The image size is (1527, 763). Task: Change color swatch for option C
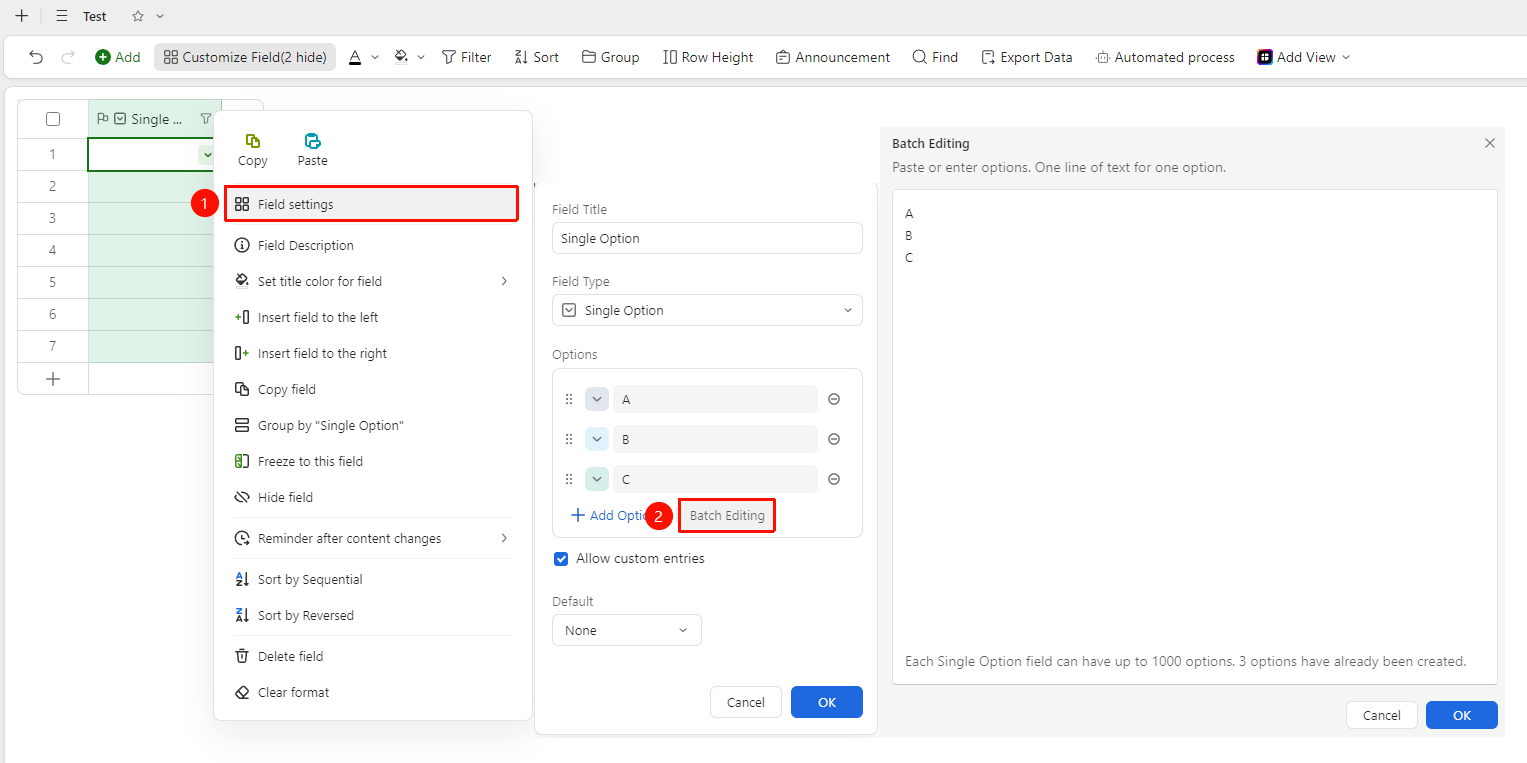click(x=597, y=479)
